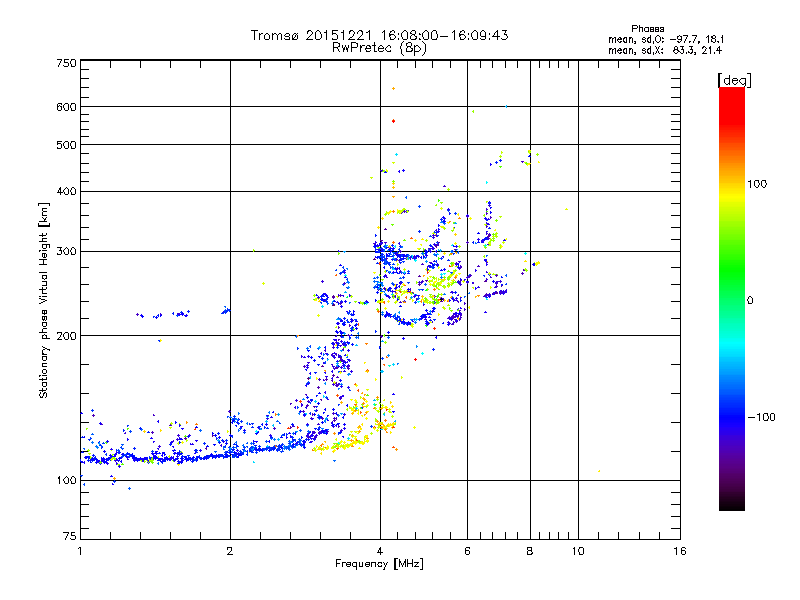Click the 'RwPretec (8p)' subtitle

click(x=379, y=48)
